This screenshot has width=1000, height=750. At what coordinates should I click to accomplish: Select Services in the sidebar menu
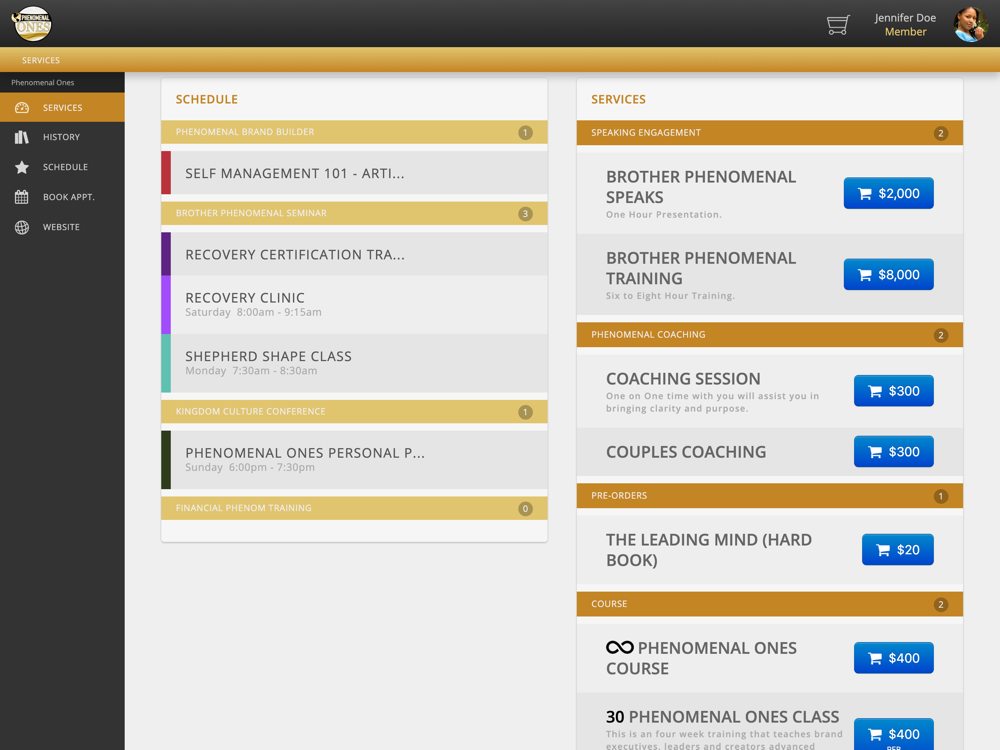62,108
